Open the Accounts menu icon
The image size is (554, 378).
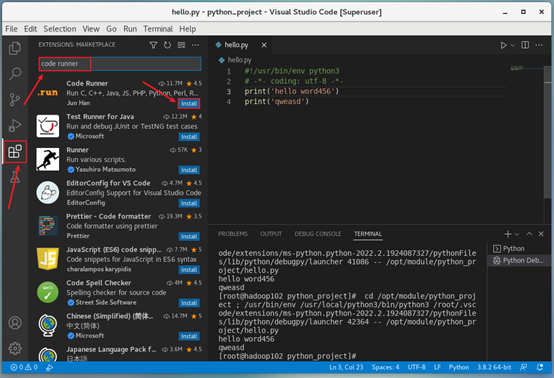tap(15, 323)
